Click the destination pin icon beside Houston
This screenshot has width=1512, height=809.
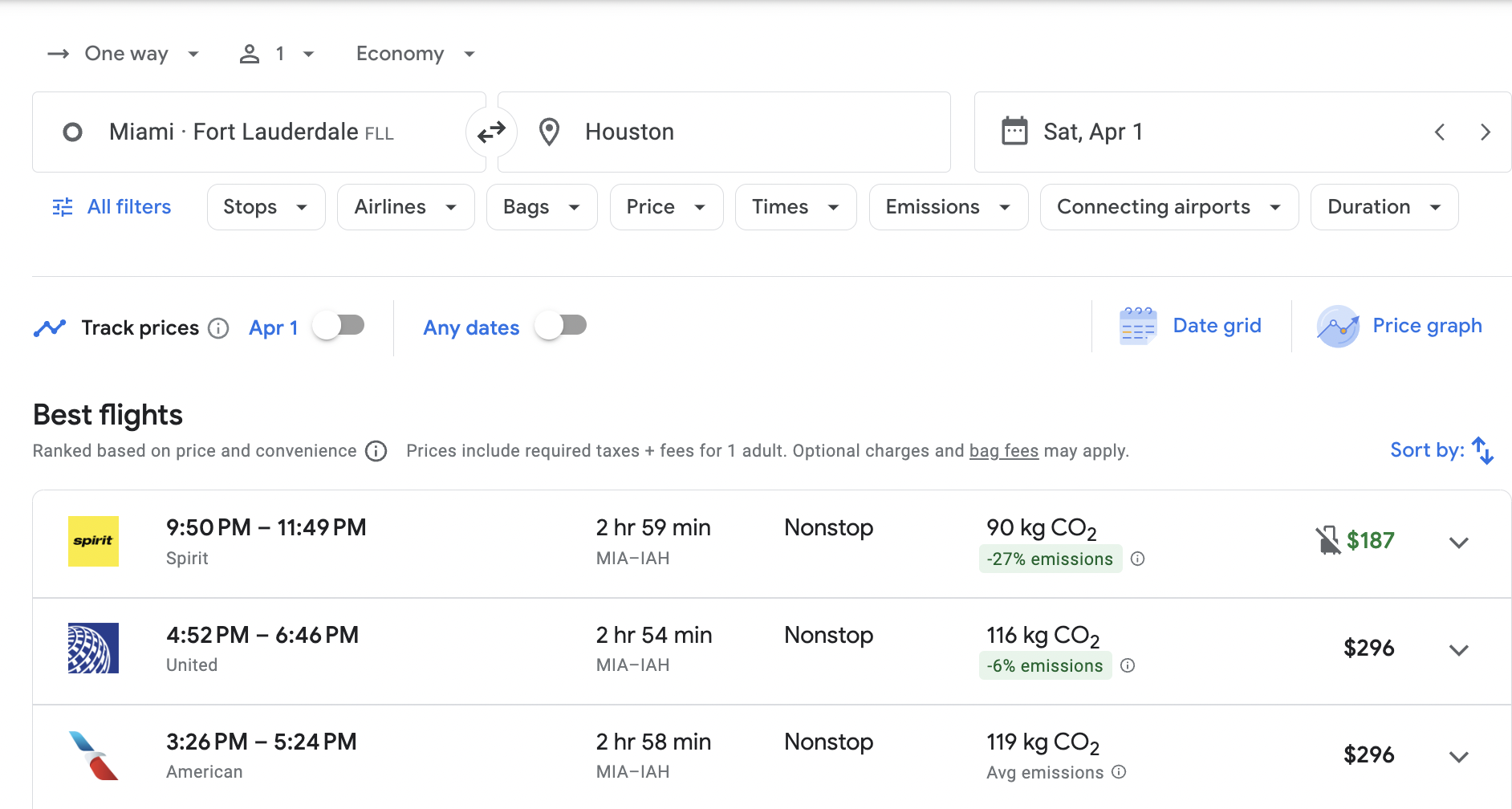549,132
